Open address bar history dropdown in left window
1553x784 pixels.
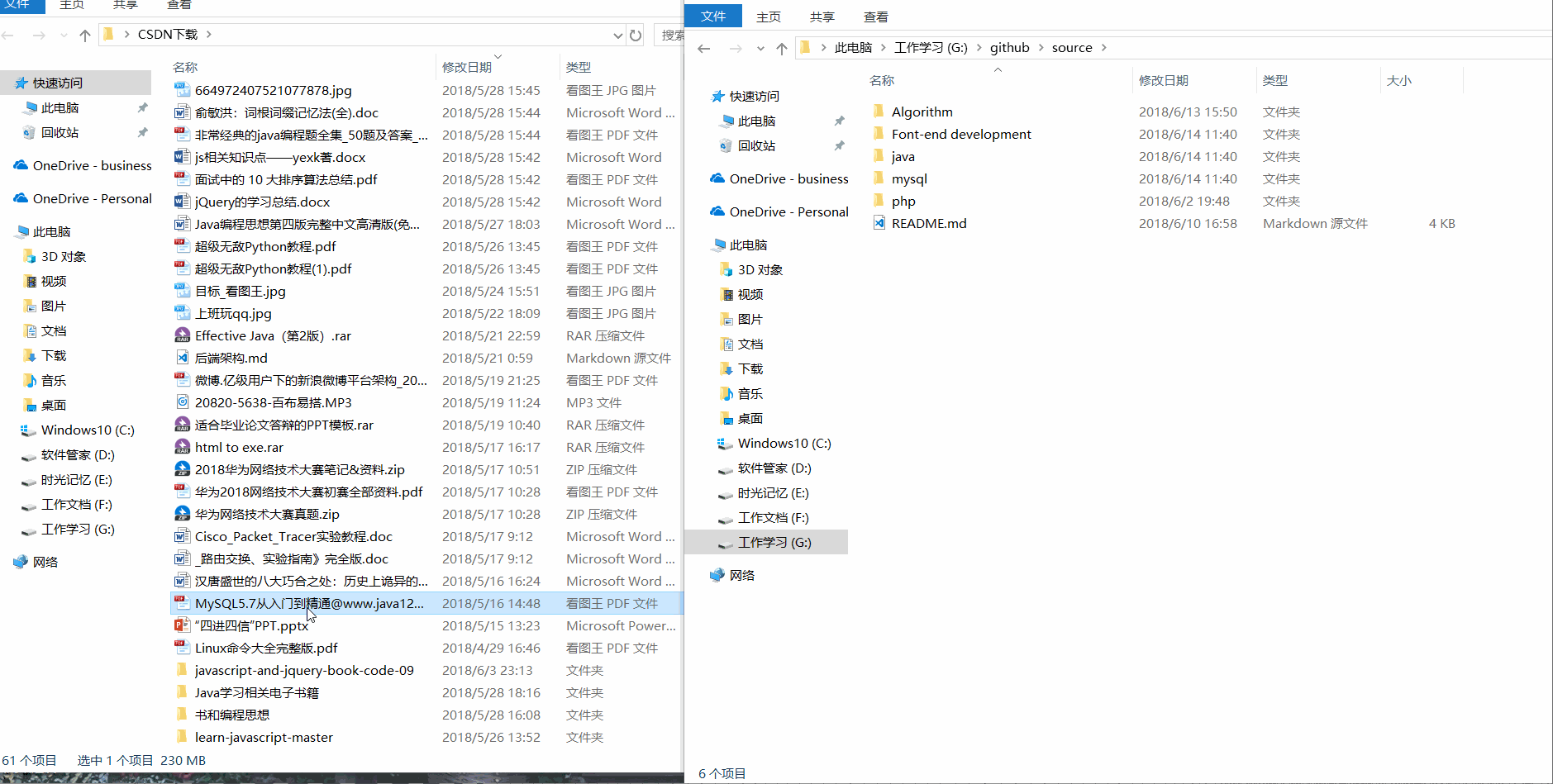point(617,35)
